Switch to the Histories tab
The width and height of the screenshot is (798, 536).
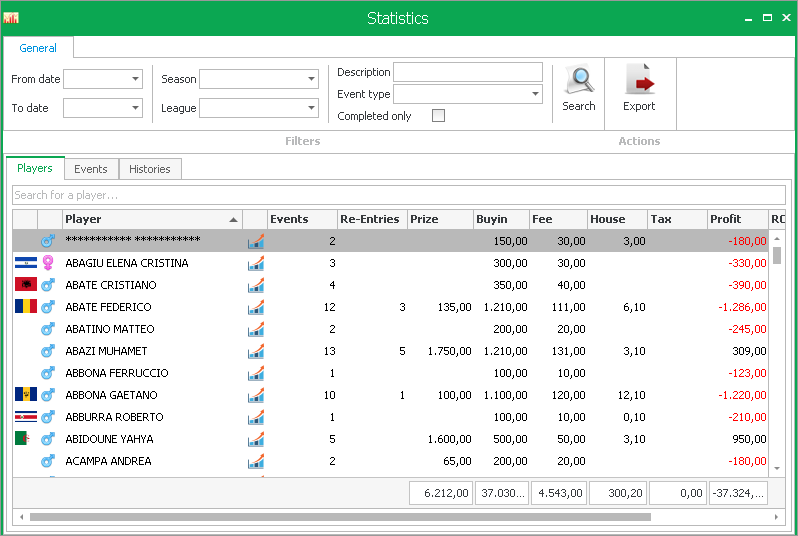point(150,169)
